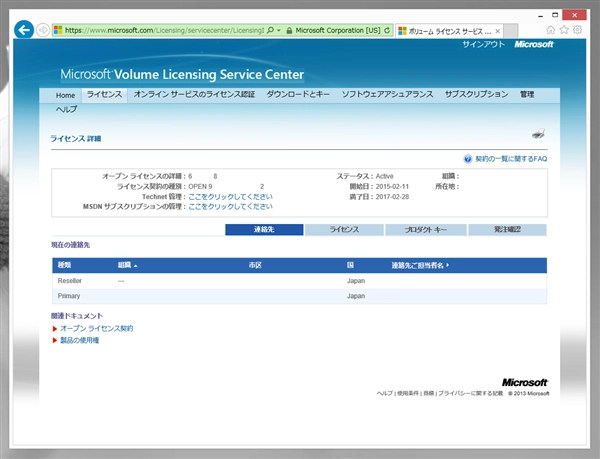
Task: Sort by 連絡先ご担当者名 column header
Action: coord(420,265)
